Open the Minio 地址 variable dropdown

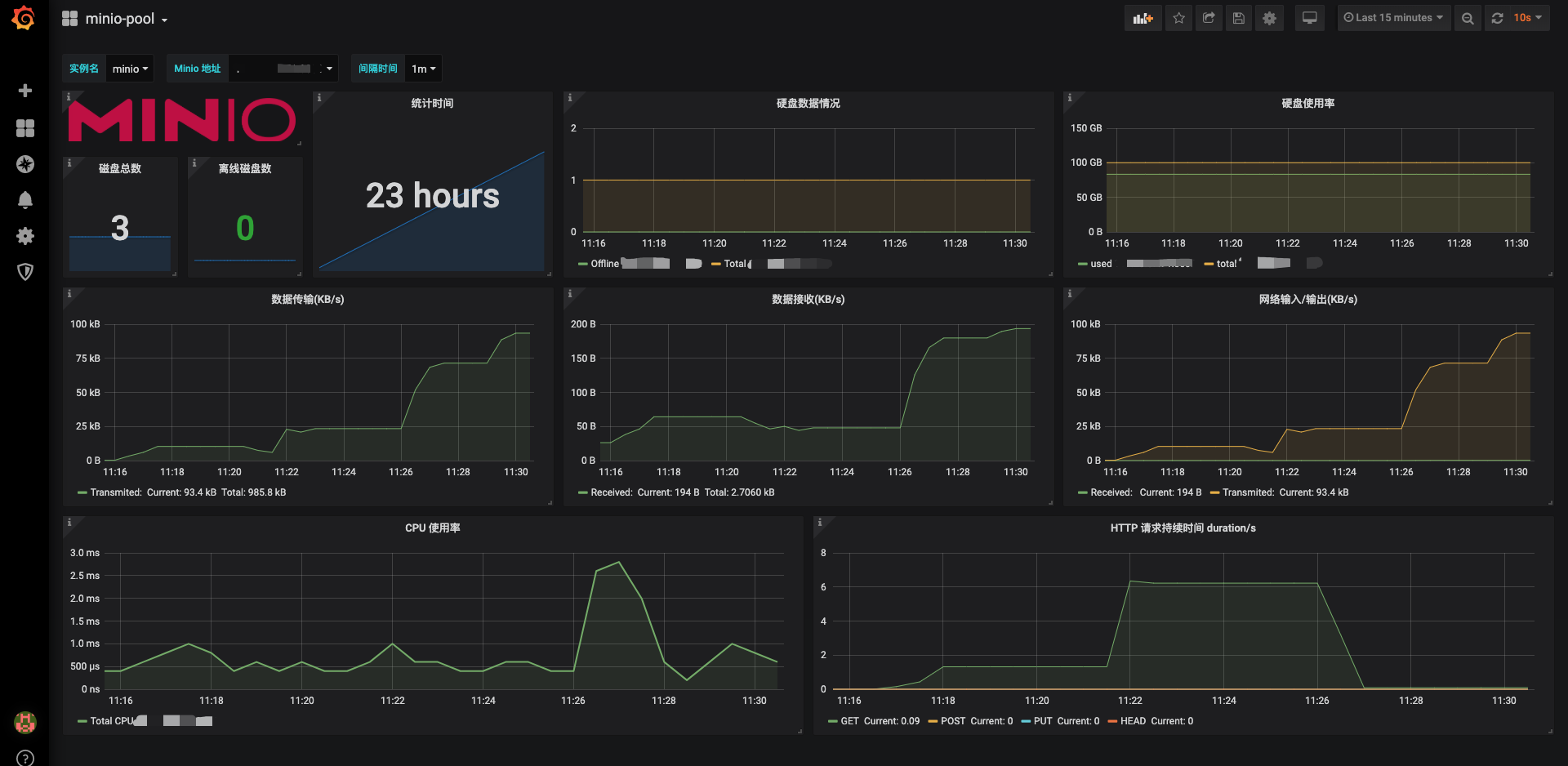(283, 69)
